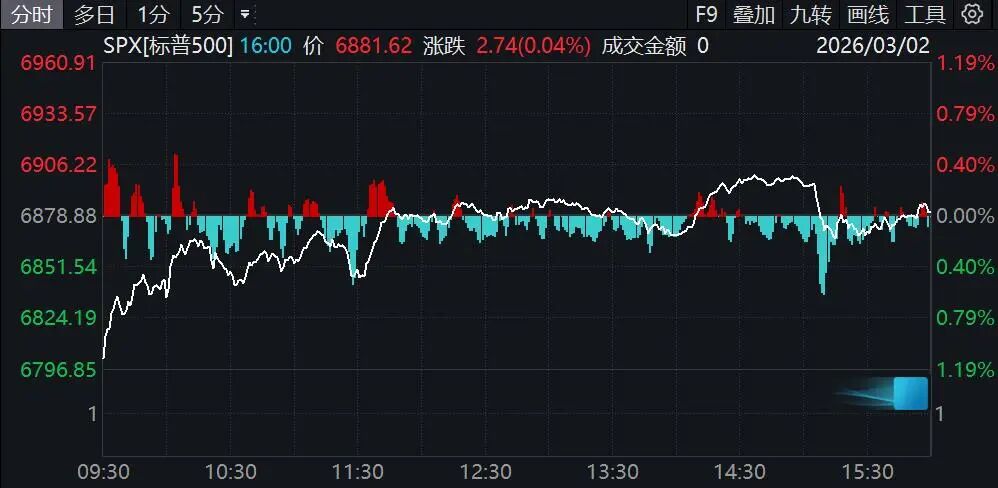Switch to 分时 intraday tab
The height and width of the screenshot is (488, 998).
[32, 14]
